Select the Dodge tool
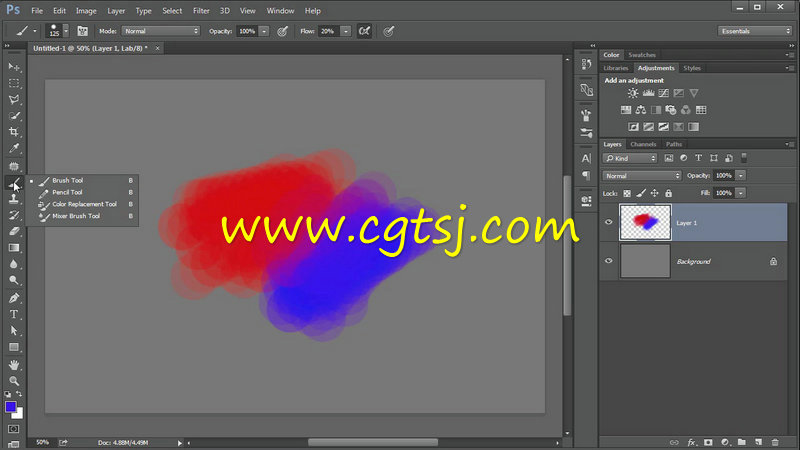Screen dimensions: 800x450 (x=14, y=280)
